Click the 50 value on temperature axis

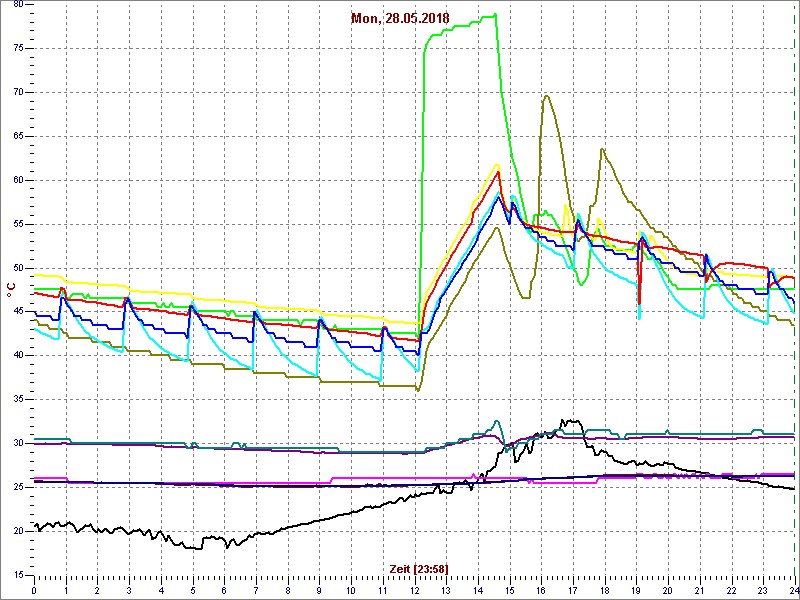tap(17, 268)
